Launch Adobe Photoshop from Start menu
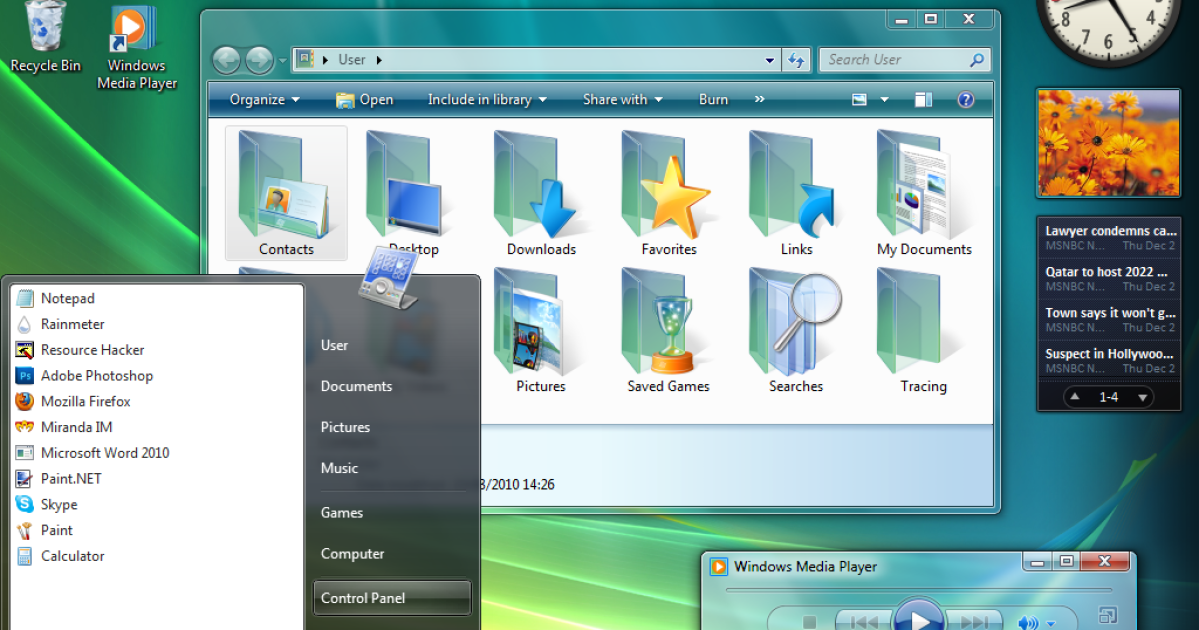Viewport: 1199px width, 630px height. coord(96,375)
